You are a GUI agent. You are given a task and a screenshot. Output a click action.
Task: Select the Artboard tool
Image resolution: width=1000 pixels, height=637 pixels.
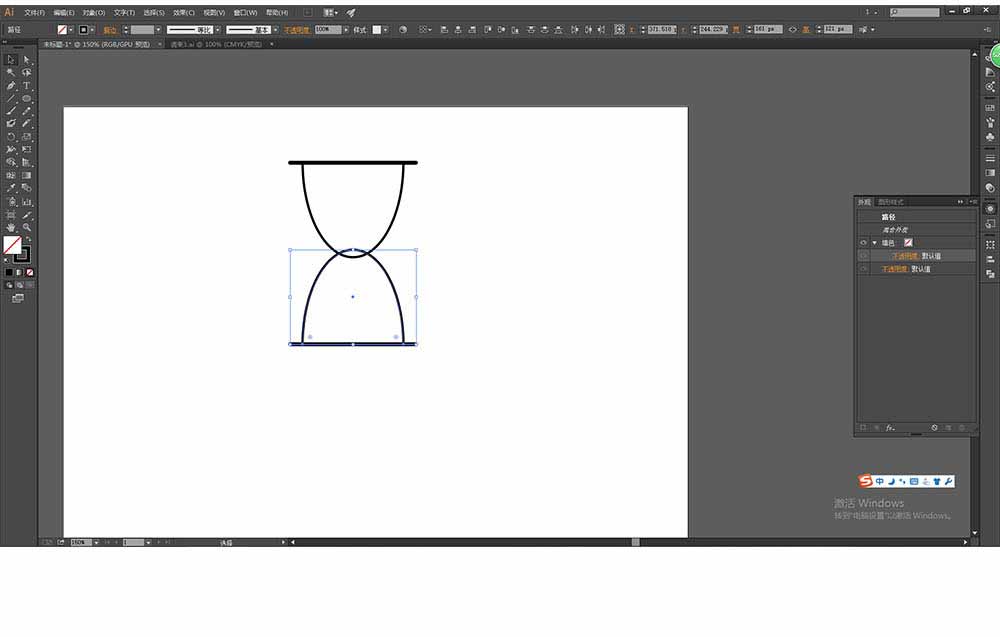point(11,215)
